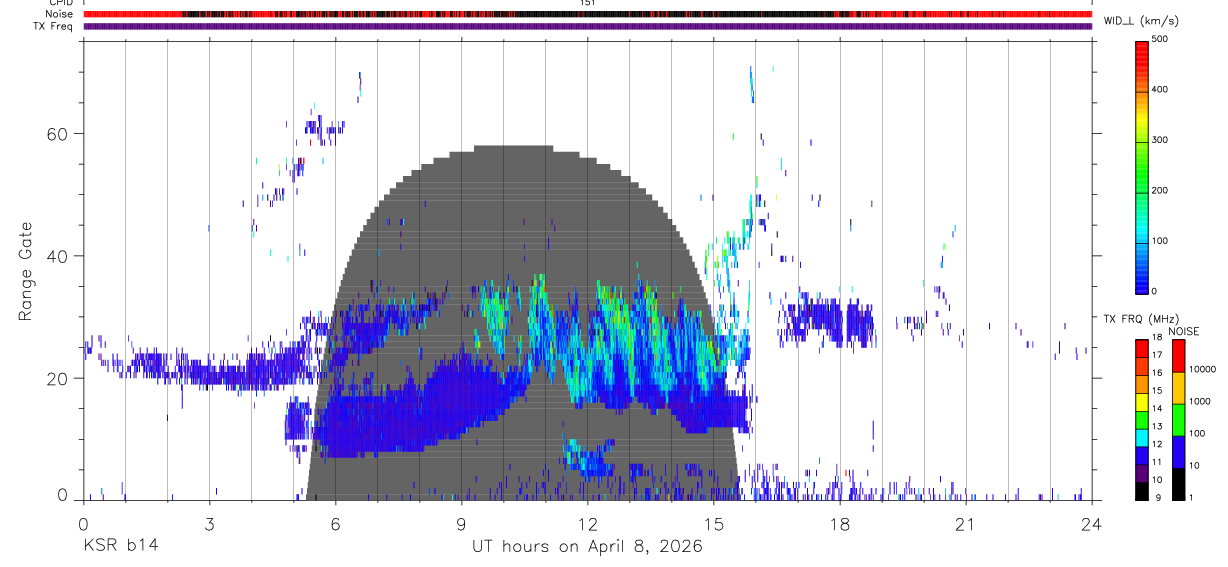Click the 'NOISE' legend title
This screenshot has width=1228, height=567.
1183,331
